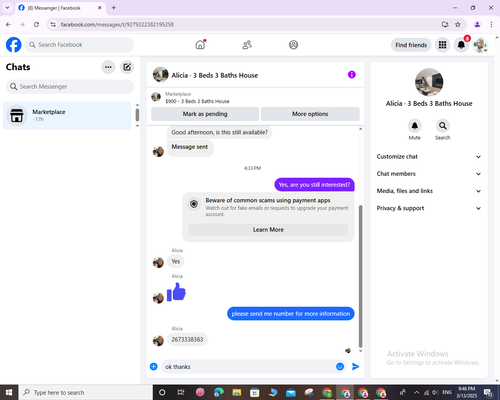Open Windows Start menu

[x=9, y=392]
